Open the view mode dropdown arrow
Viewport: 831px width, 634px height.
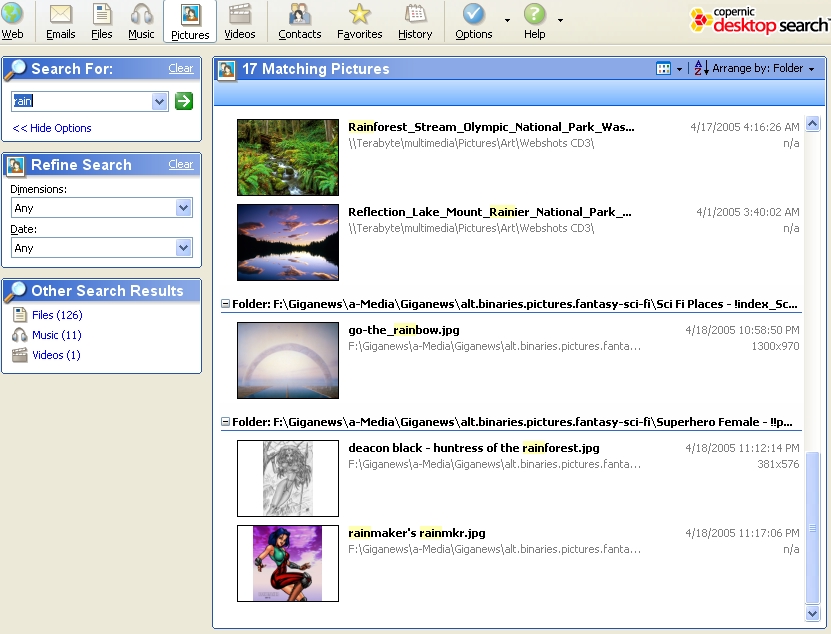(679, 69)
